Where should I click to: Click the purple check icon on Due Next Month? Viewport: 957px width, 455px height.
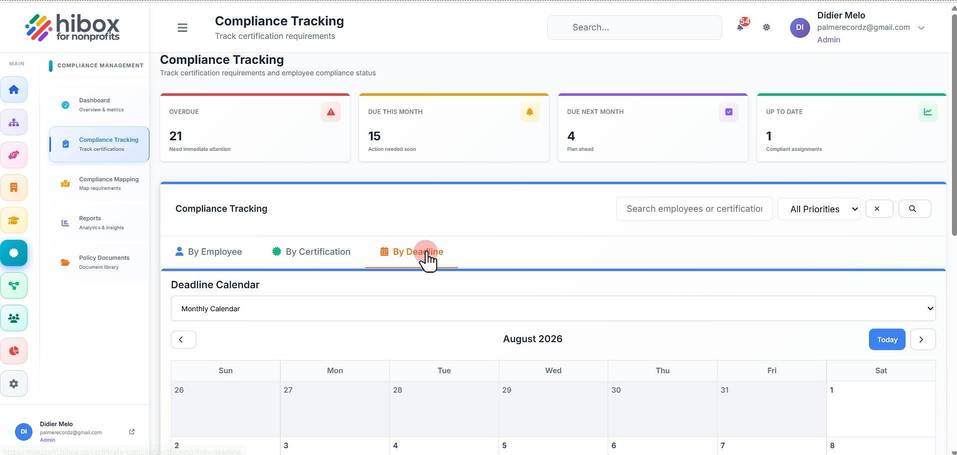pyautogui.click(x=728, y=112)
